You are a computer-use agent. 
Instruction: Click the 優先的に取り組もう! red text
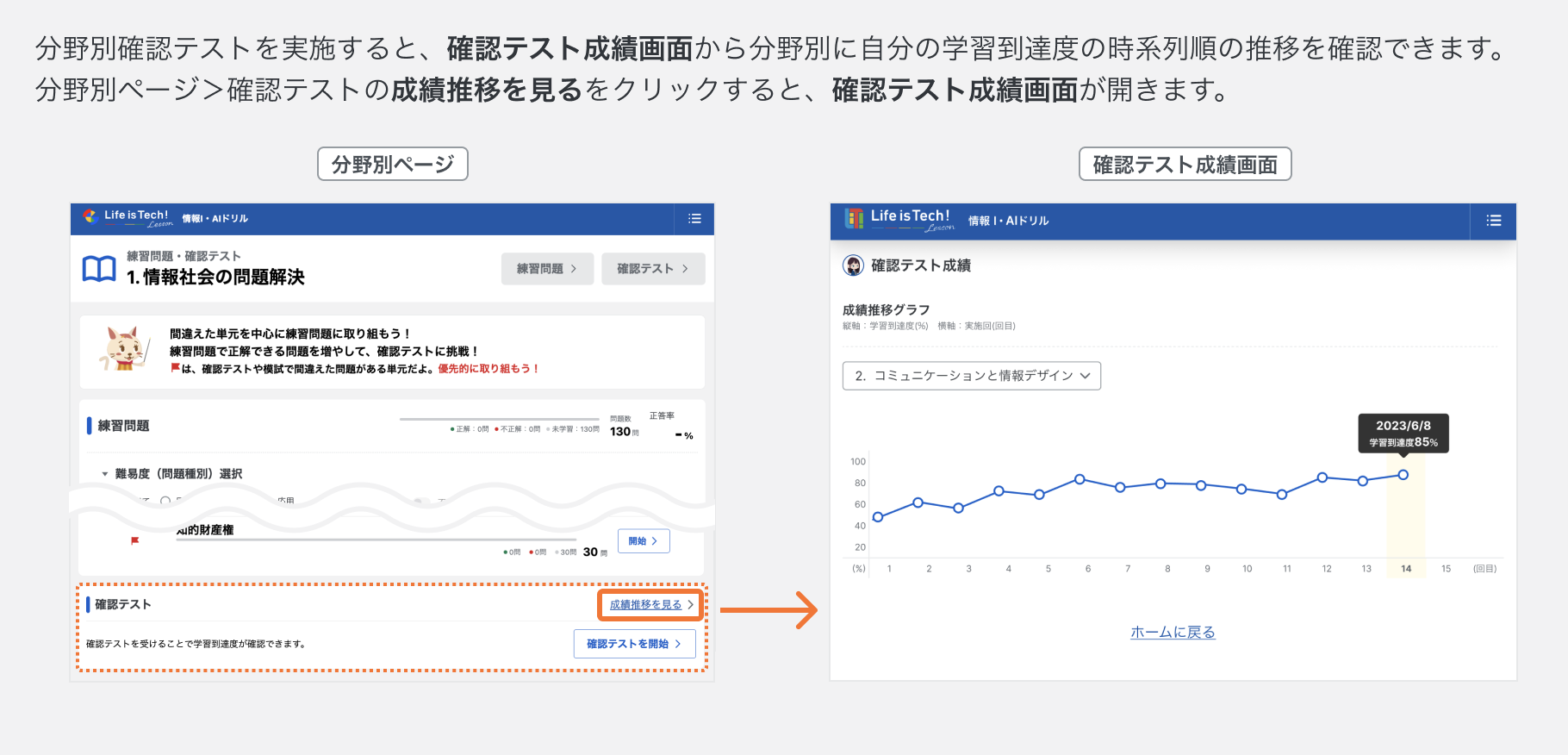pyautogui.click(x=488, y=369)
